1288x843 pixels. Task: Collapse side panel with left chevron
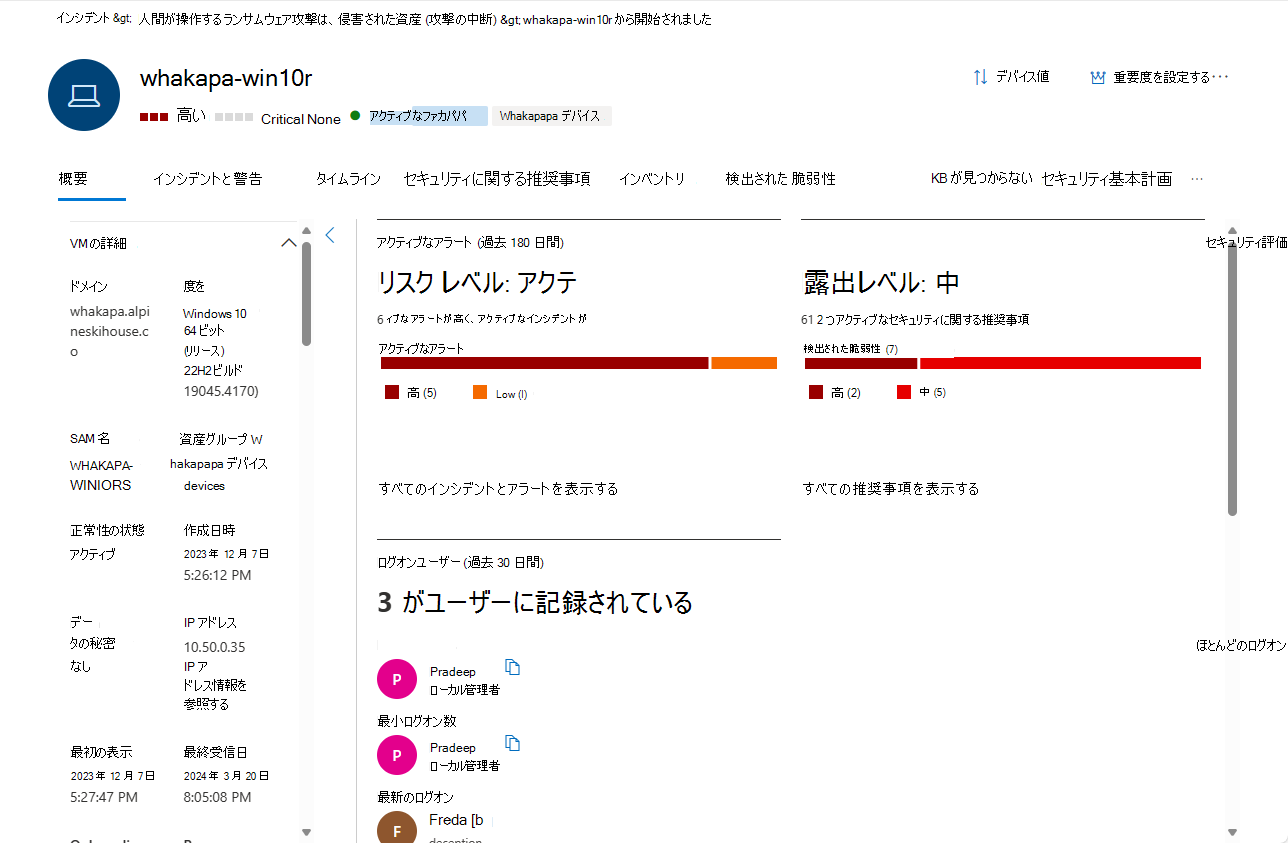click(x=331, y=235)
